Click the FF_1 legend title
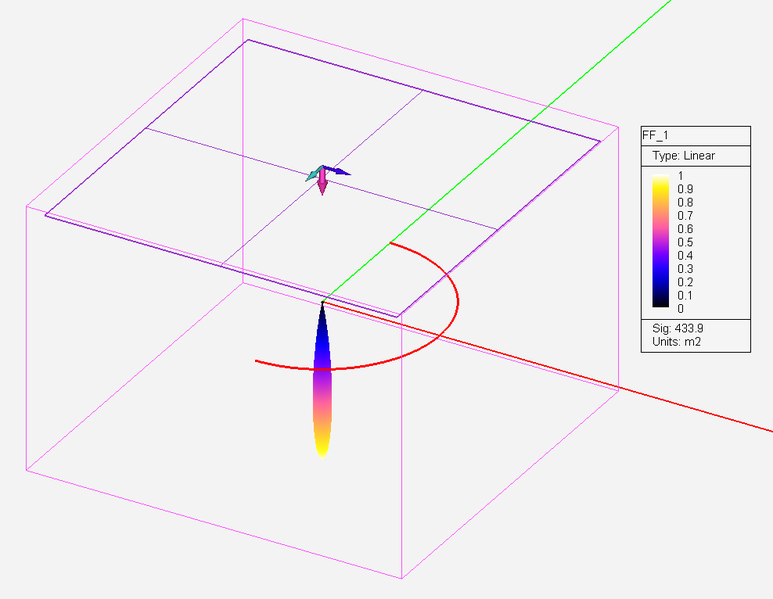Screen dimensions: 773x599 (655, 136)
